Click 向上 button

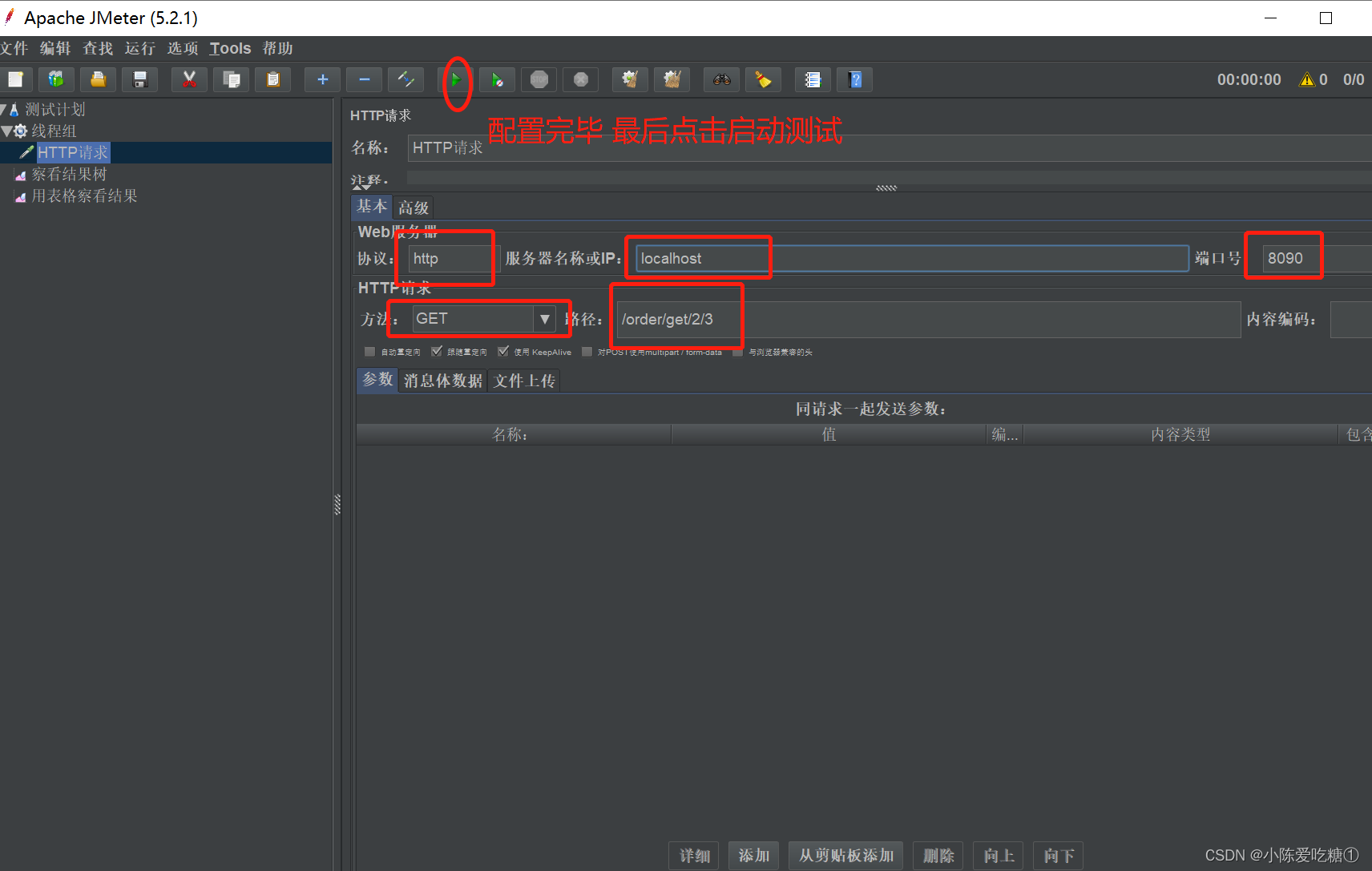999,856
